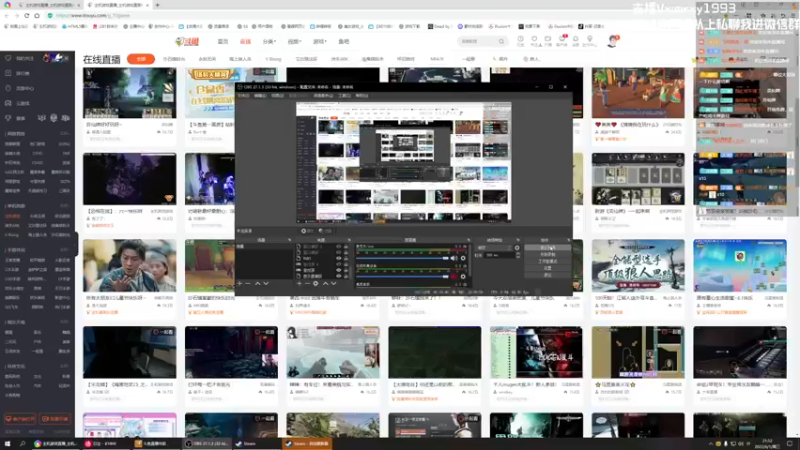The height and width of the screenshot is (450, 800).
Task: Open OBS Scene Collection menu
Action: (323, 95)
